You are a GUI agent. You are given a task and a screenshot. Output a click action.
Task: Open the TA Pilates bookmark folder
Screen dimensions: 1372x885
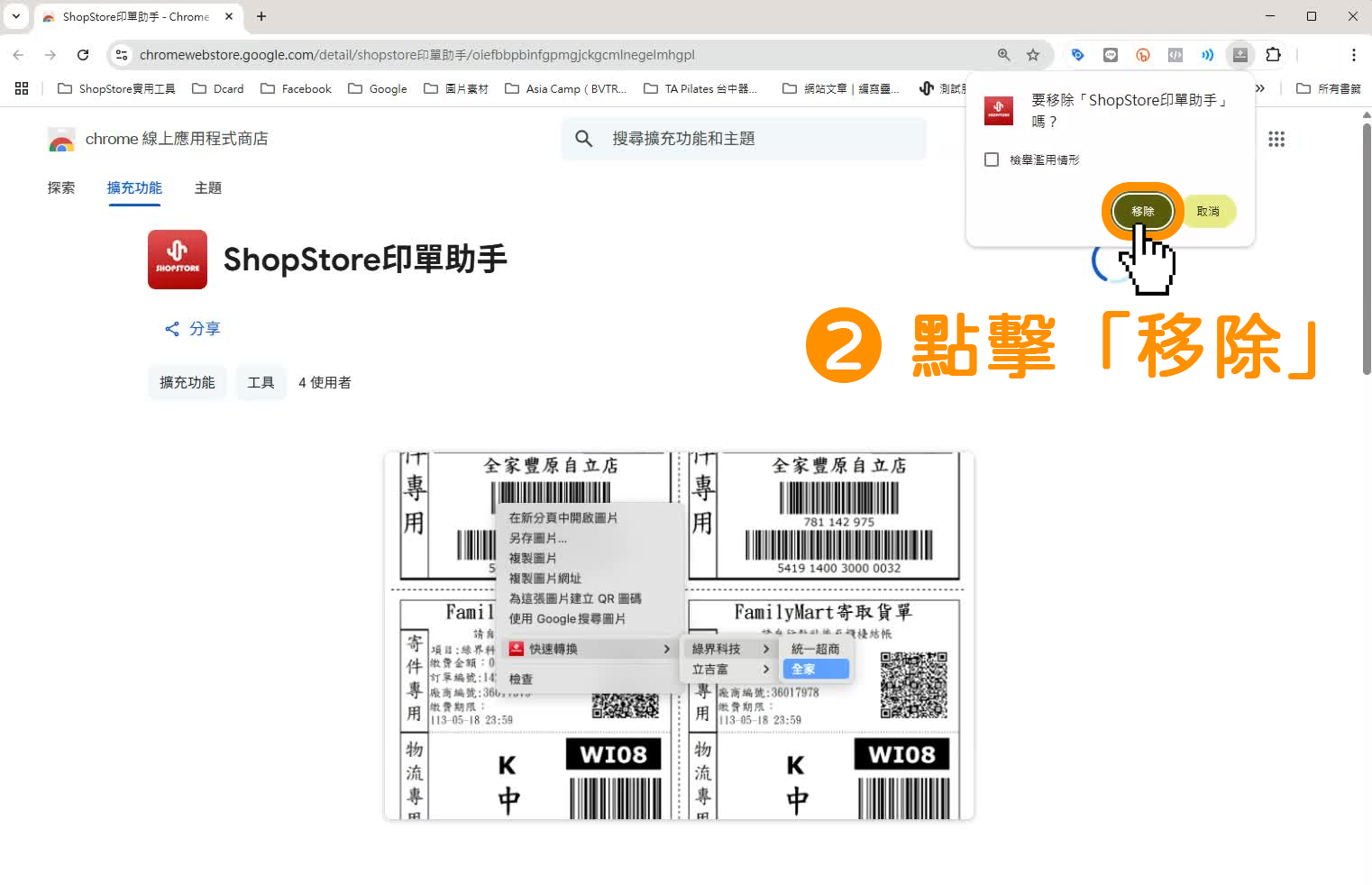coord(700,88)
